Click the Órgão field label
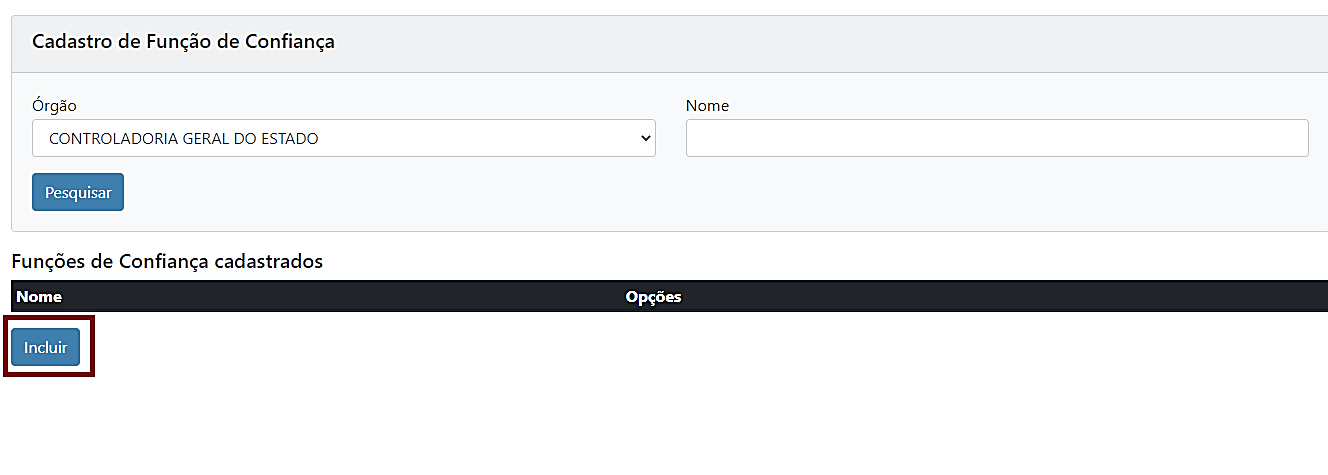Viewport: 1328px width, 475px height. click(54, 105)
